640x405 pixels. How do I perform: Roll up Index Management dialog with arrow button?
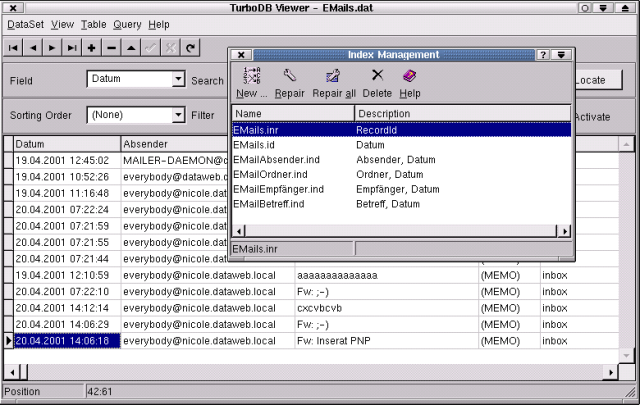pyautogui.click(x=561, y=55)
